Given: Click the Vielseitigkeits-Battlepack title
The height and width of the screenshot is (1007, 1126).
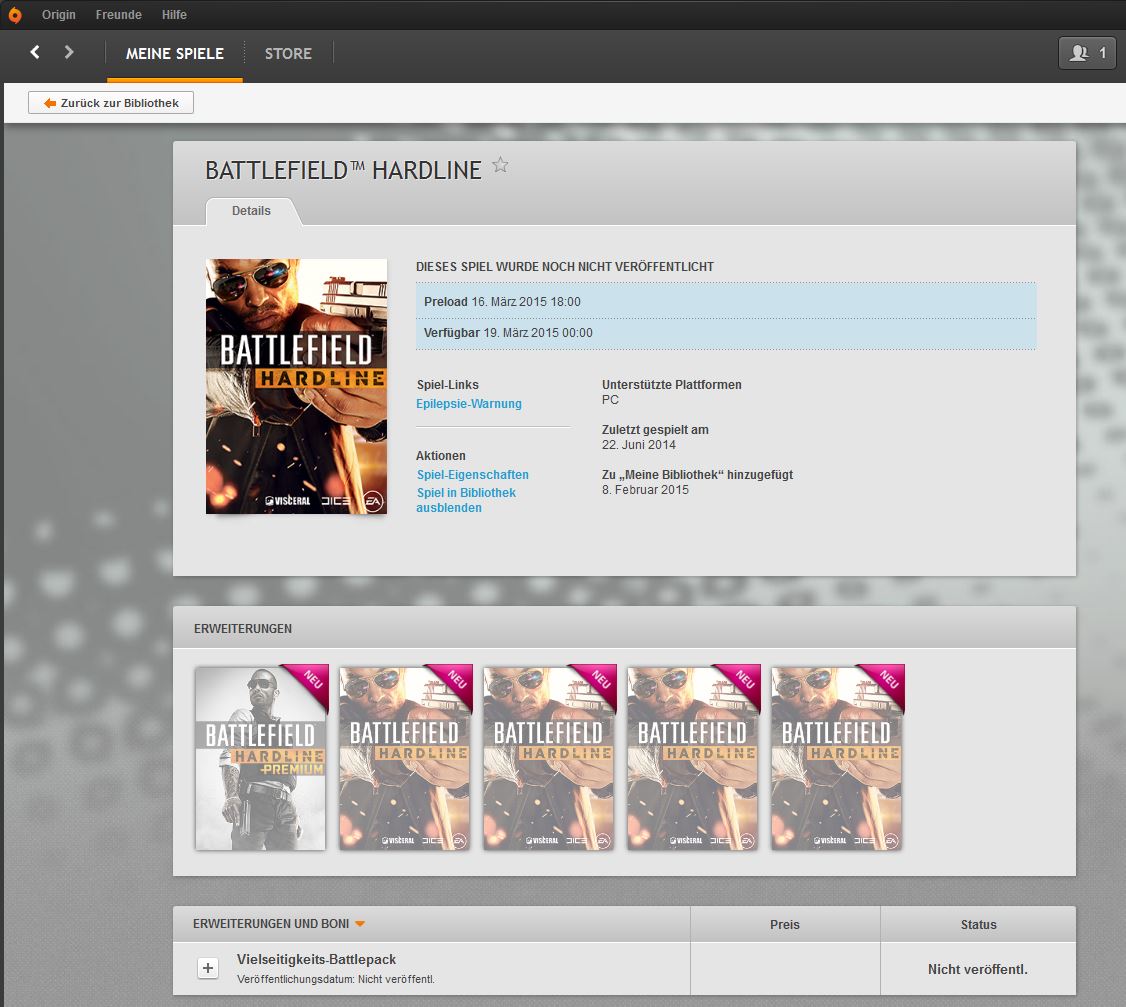Looking at the screenshot, I should tap(317, 960).
